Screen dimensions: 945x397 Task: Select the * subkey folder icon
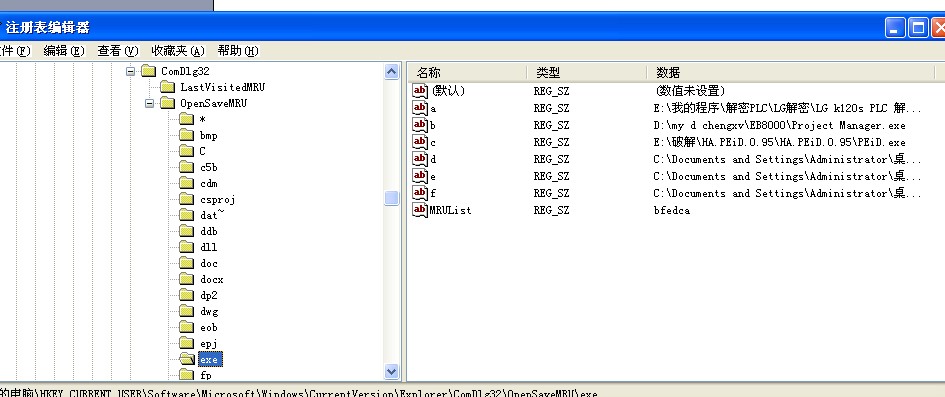coord(187,119)
